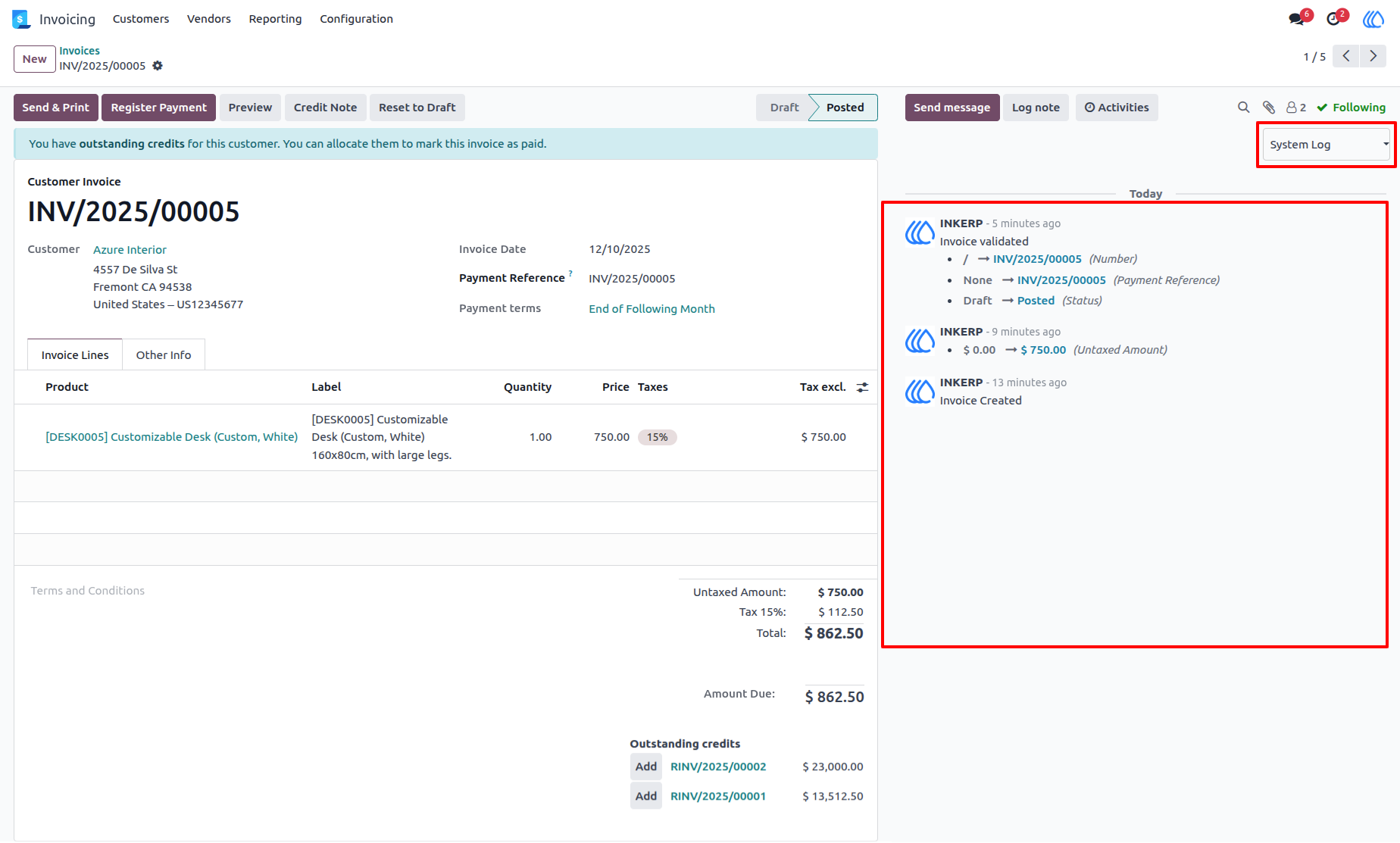The height and width of the screenshot is (843, 1400).
Task: Open the Customizable Desk product link
Action: (172, 437)
